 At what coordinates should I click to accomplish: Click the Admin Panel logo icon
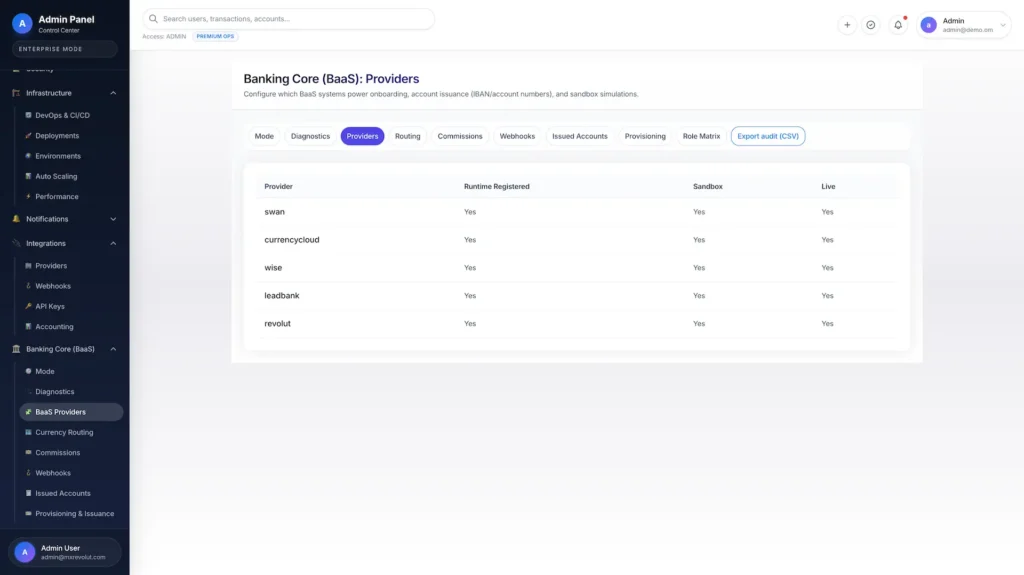coord(22,24)
